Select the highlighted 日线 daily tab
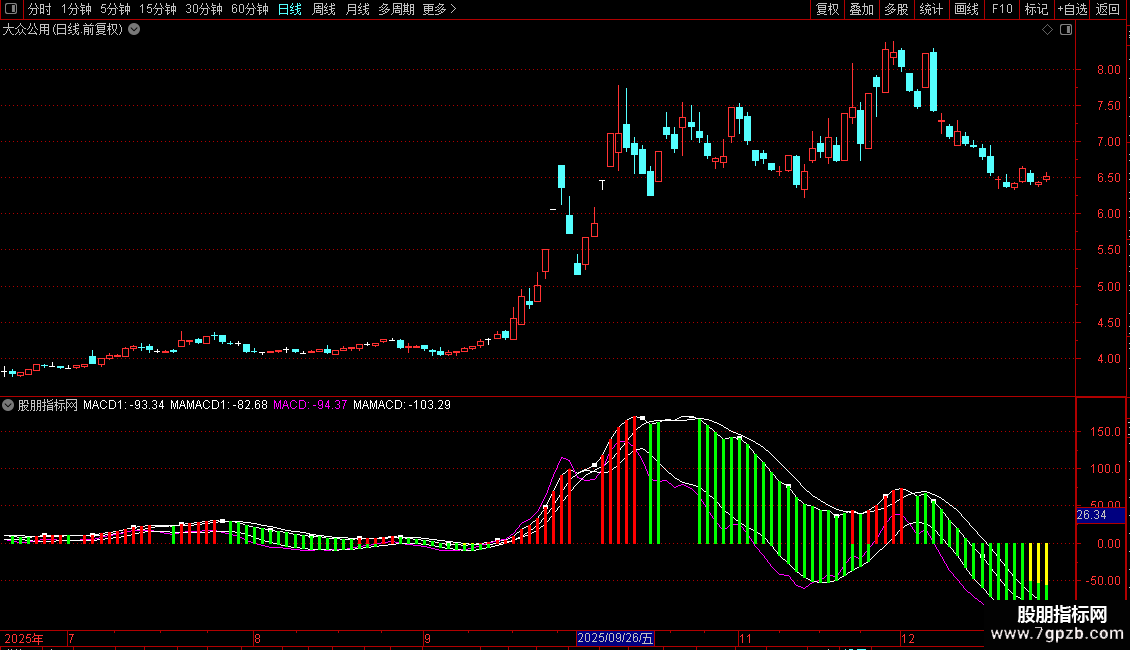This screenshot has width=1130, height=650. click(290, 9)
